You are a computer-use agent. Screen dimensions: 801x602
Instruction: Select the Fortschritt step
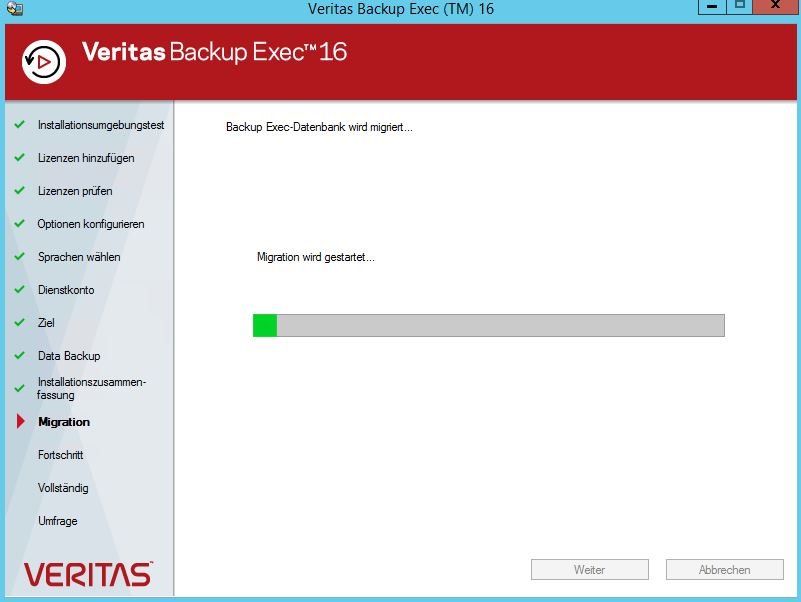tap(60, 455)
